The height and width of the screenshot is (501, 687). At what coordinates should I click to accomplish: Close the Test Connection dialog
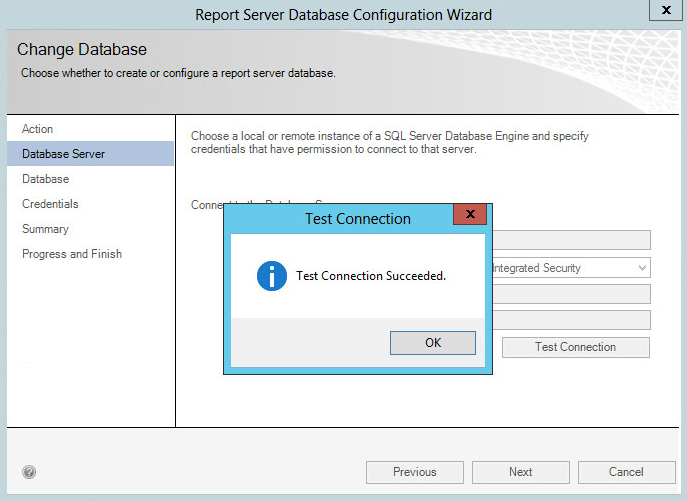(x=470, y=214)
